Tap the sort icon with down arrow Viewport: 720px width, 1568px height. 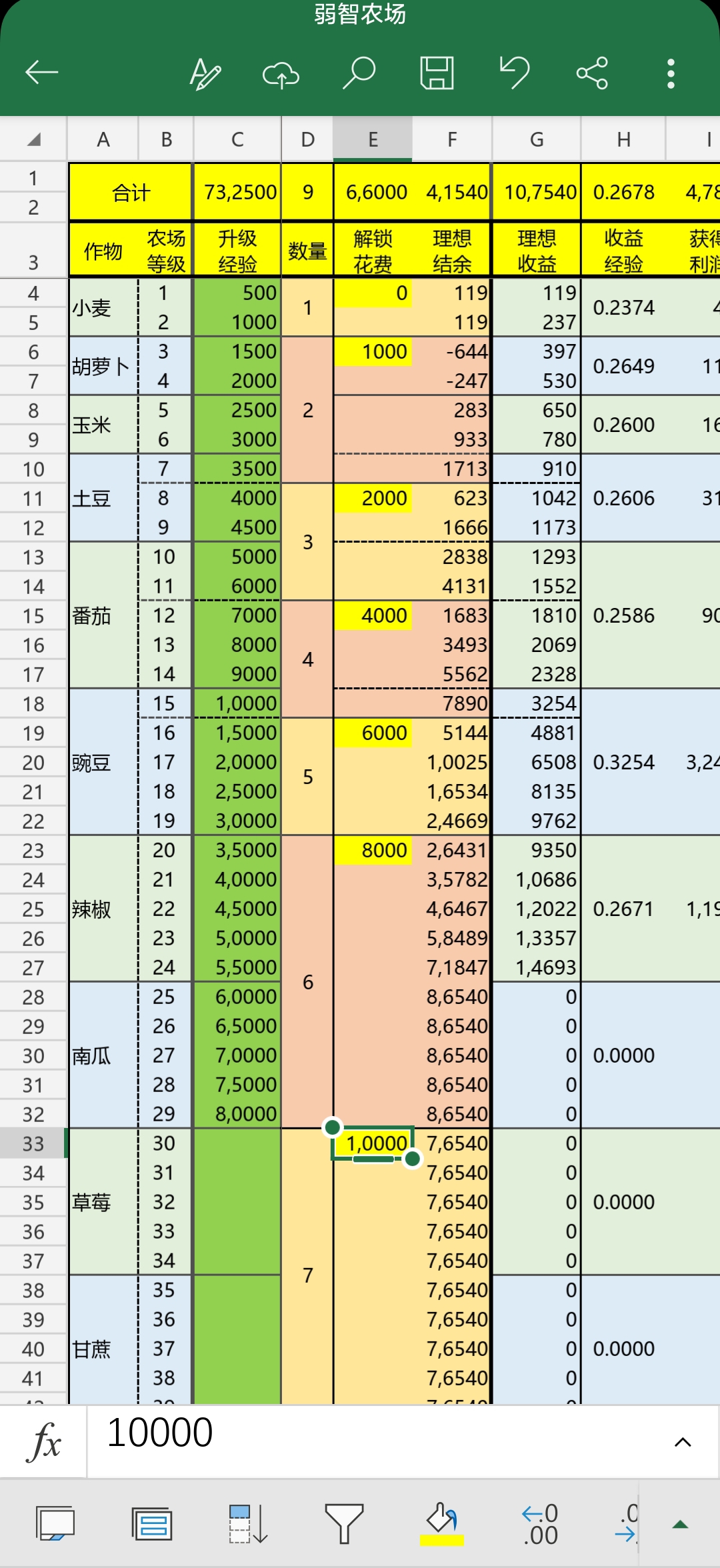248,1524
